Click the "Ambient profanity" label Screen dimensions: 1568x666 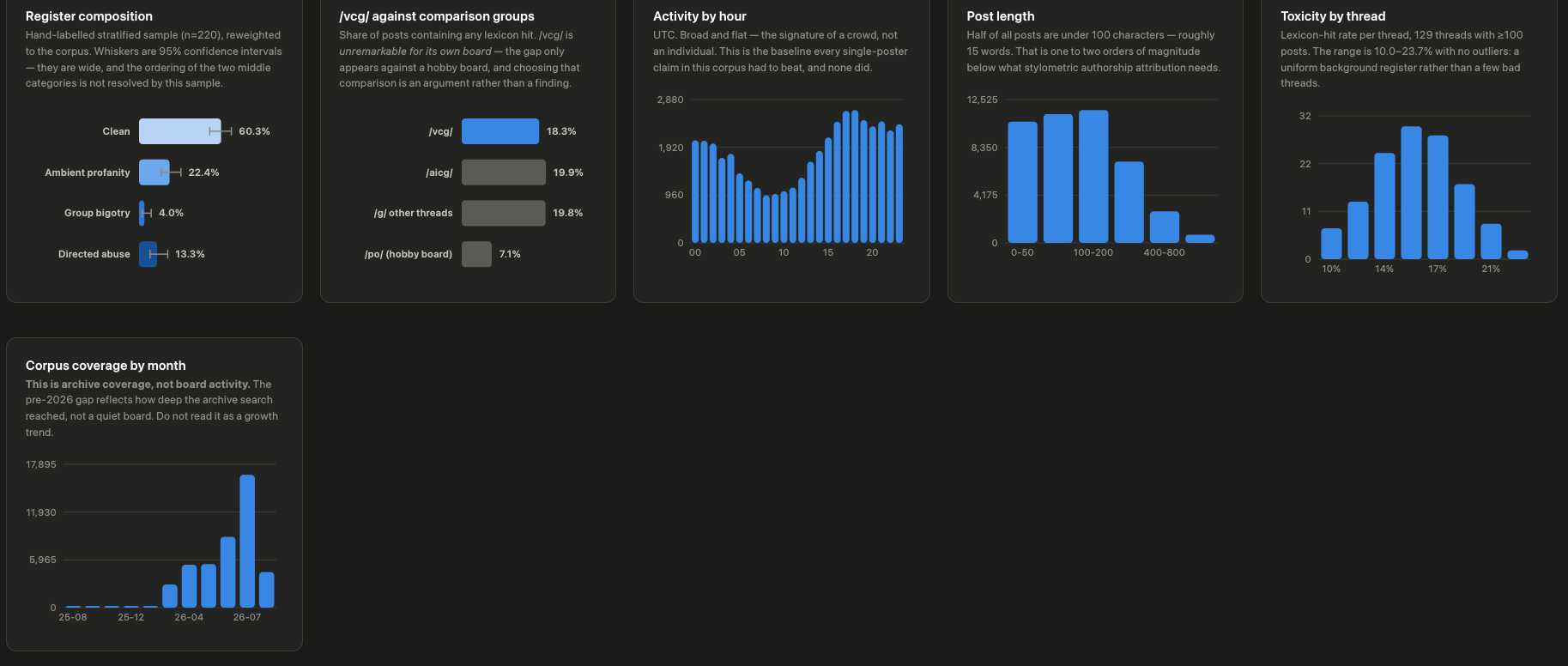88,173
